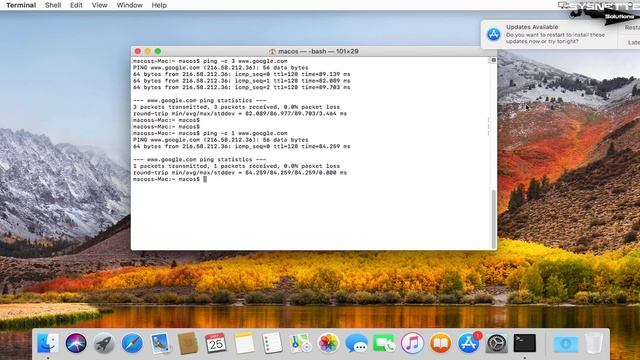Zoom Terminal with the green button
Screen dimensions: 640x360
pos(158,51)
